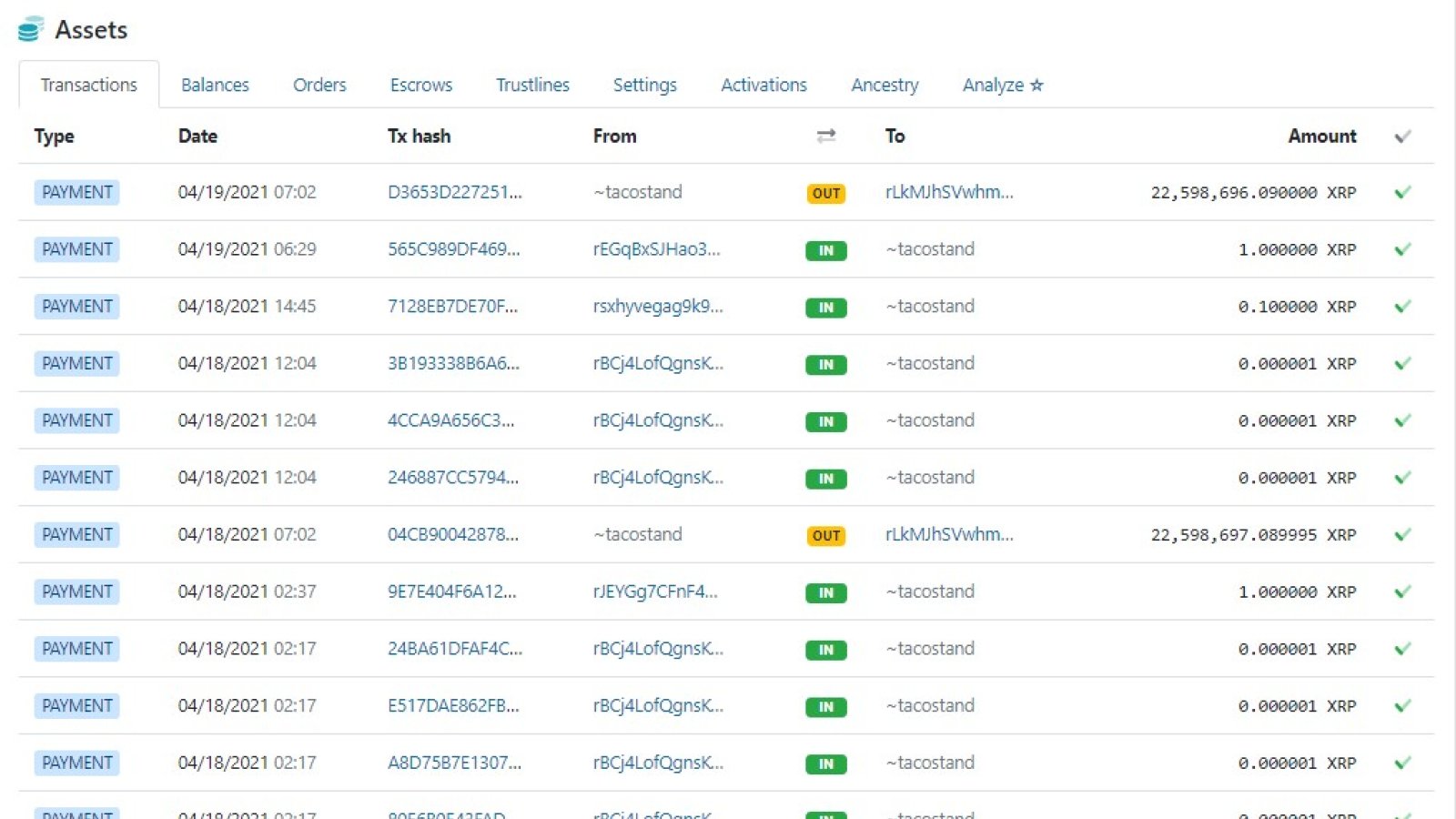Switch to the Trustlines tab
The height and width of the screenshot is (819, 1456).
pos(532,85)
